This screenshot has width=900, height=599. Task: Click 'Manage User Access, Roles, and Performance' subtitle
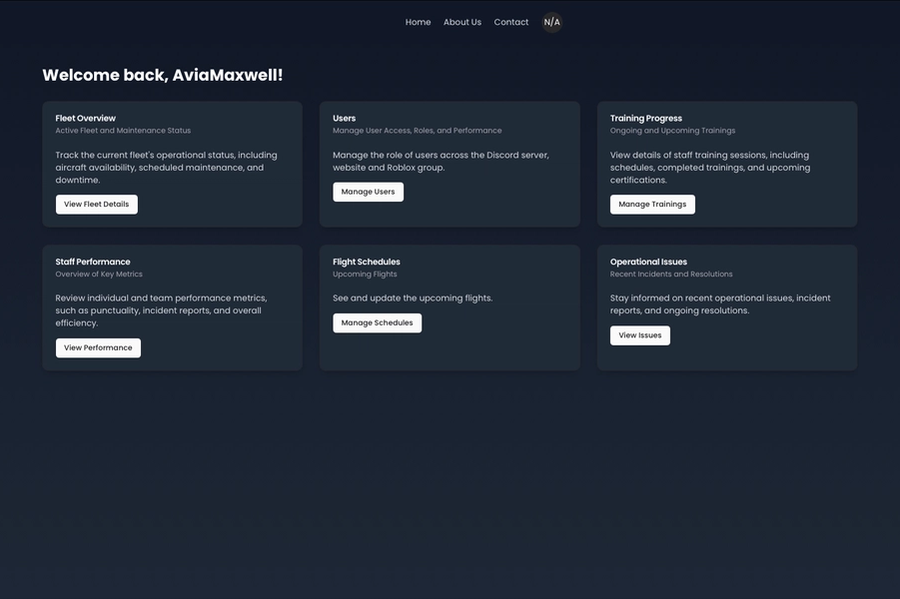(x=417, y=131)
